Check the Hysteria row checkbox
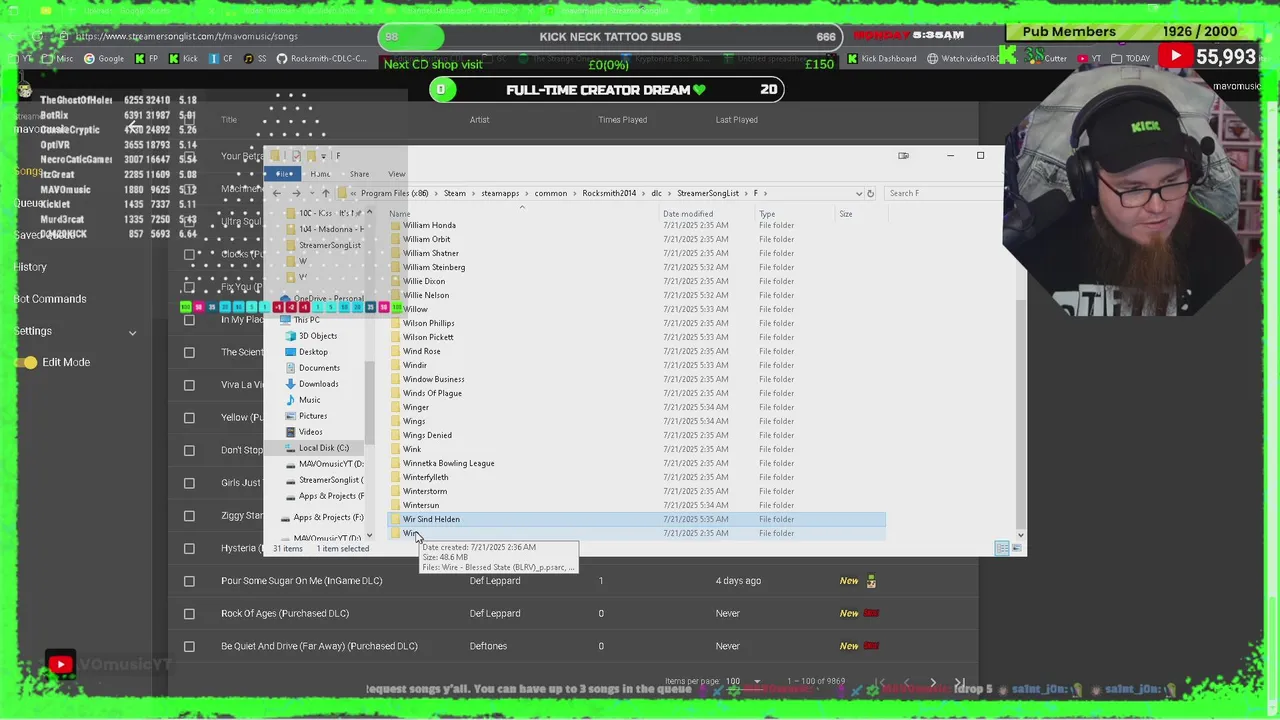Screen dimensions: 1280x720 tap(189, 548)
